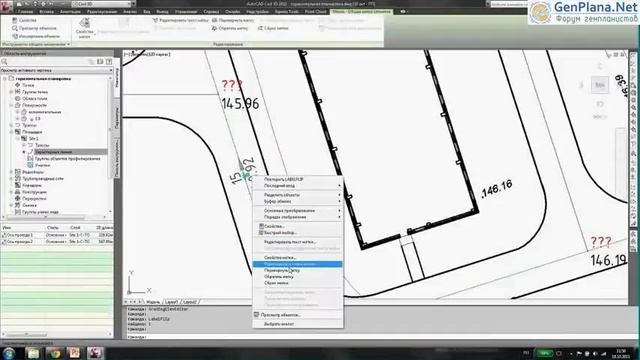This screenshot has width=640, height=360.
Task: Expand the Водосборы tree node
Action: pos(11,172)
